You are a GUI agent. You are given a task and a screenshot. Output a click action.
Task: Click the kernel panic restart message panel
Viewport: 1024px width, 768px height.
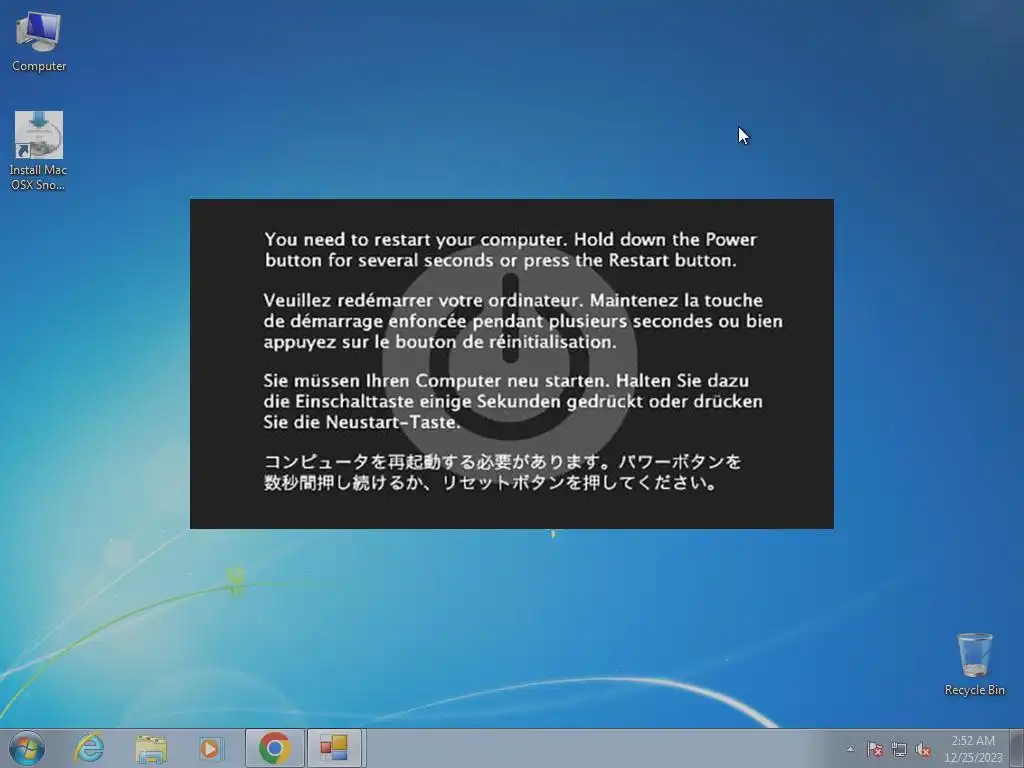coord(511,364)
